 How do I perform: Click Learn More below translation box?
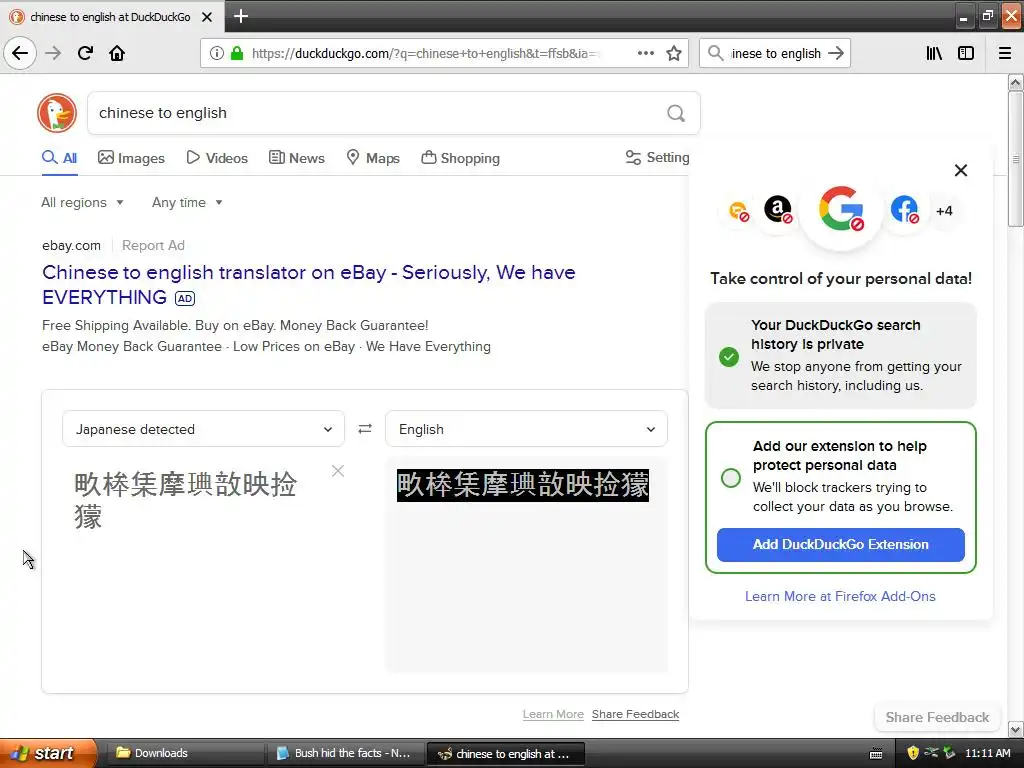point(553,714)
